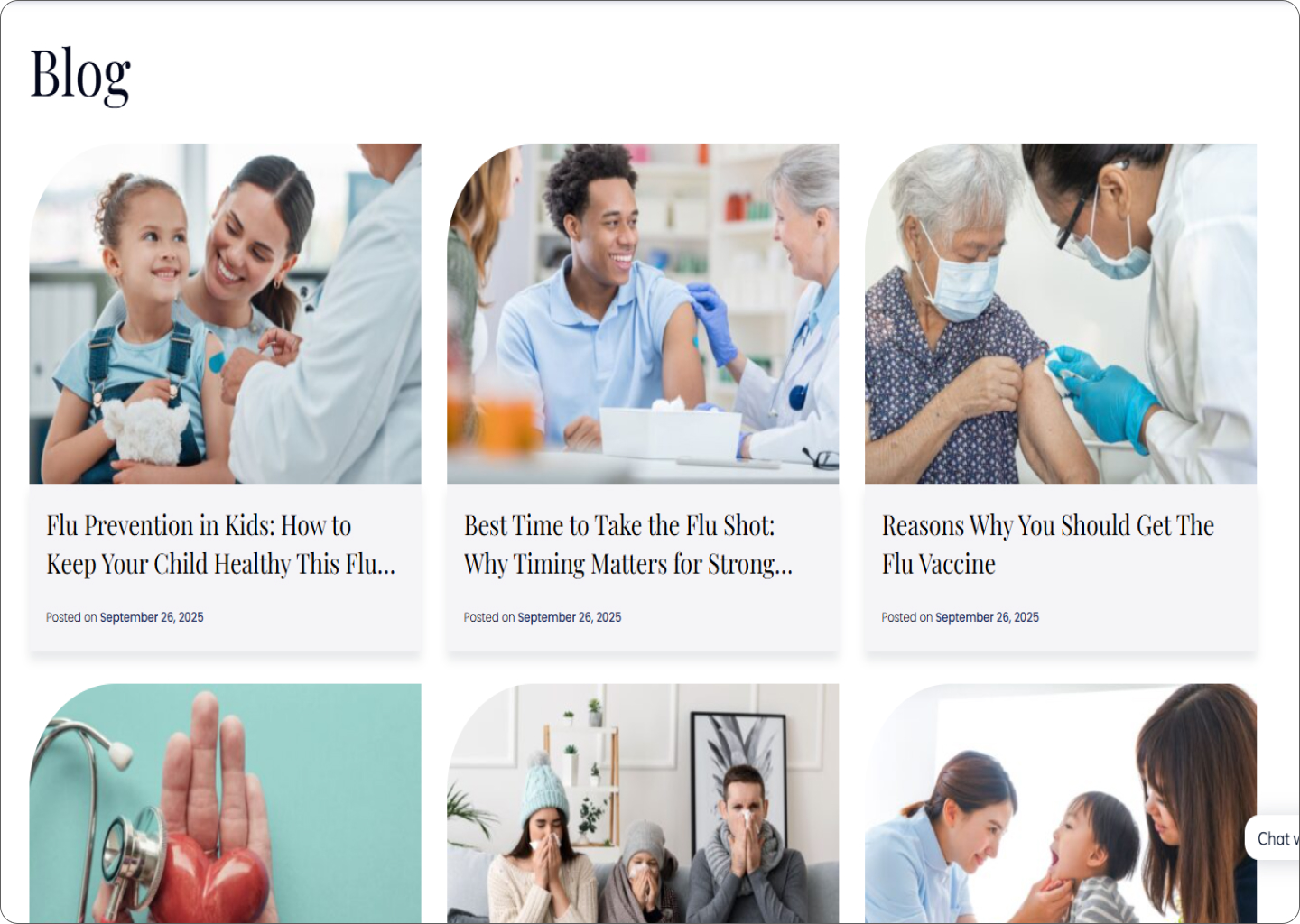Click the Posted on label in the first card
The height and width of the screenshot is (924, 1300).
click(71, 617)
